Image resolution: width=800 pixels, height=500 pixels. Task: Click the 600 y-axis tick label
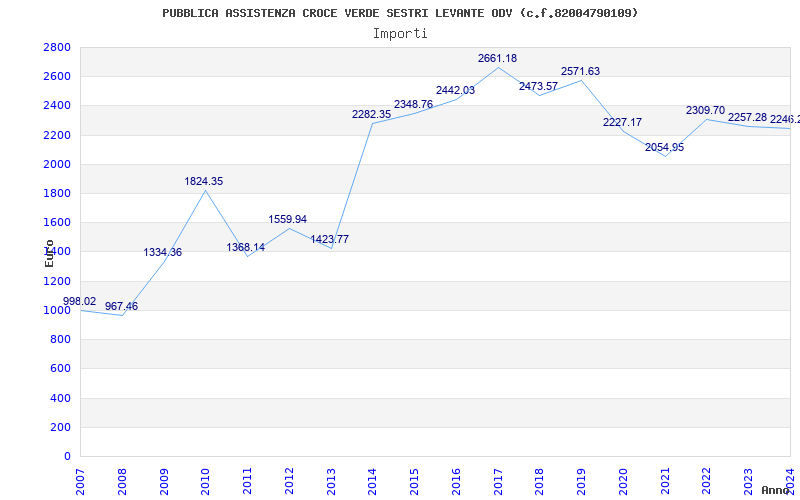point(61,369)
